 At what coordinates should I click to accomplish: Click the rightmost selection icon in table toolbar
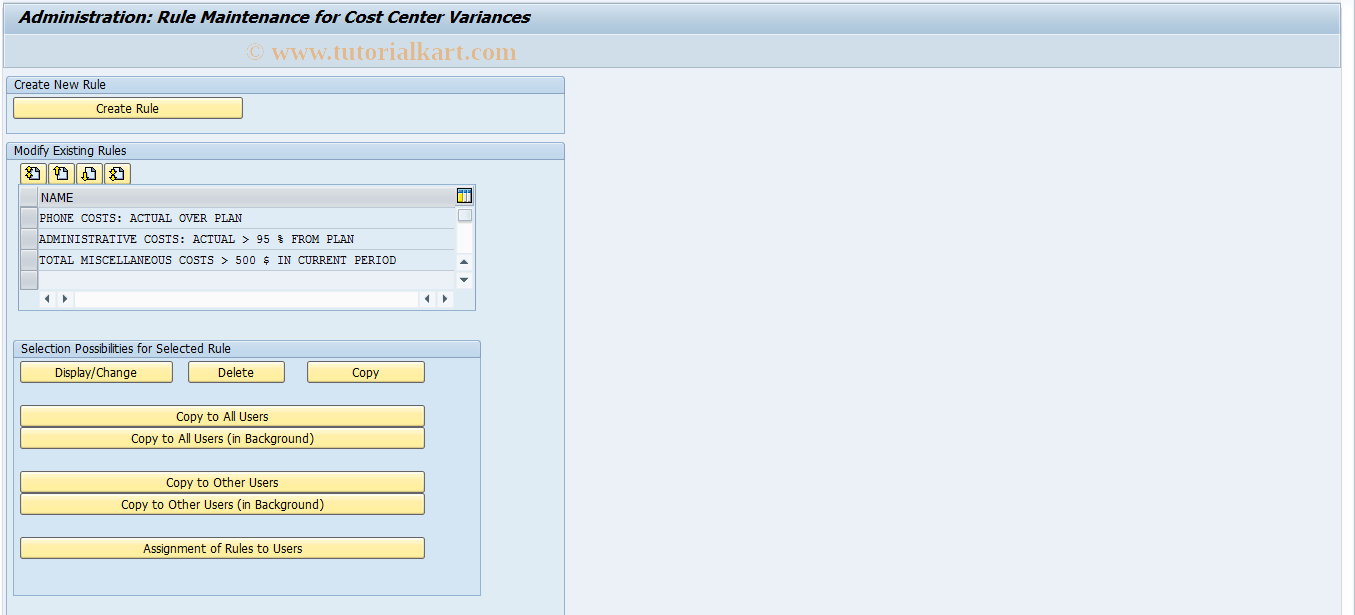tap(117, 173)
